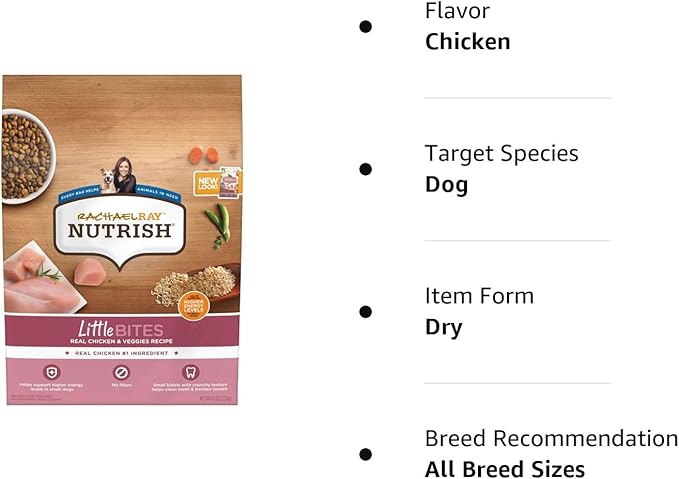Click the Little Bites product name on bag

pyautogui.click(x=122, y=328)
